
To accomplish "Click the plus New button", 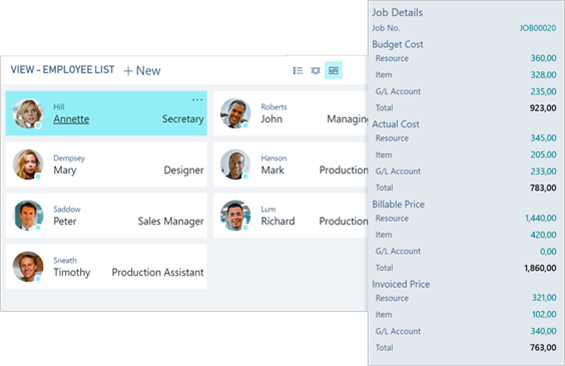I will click(x=142, y=71).
